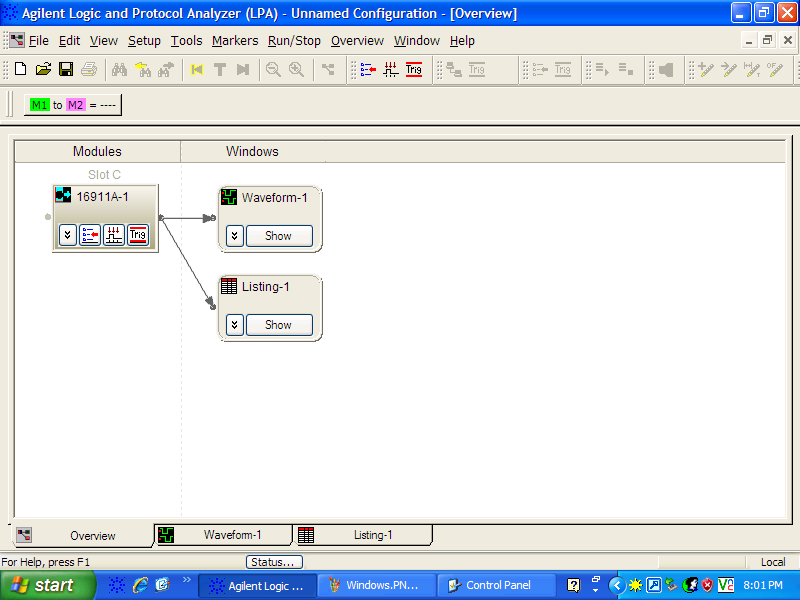Open Trigger setup icon in the main toolbar

(414, 69)
